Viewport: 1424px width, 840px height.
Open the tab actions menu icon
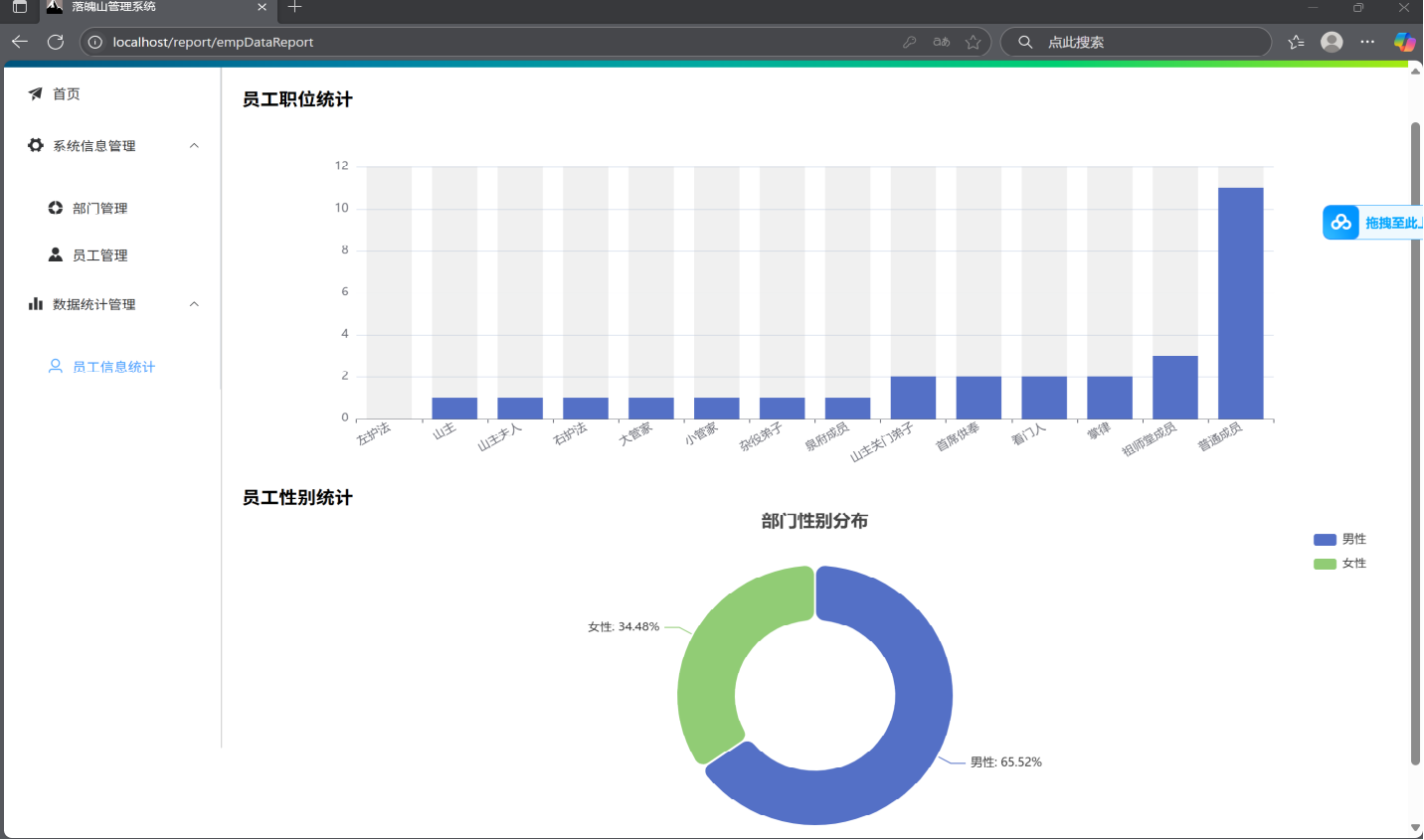pyautogui.click(x=19, y=7)
